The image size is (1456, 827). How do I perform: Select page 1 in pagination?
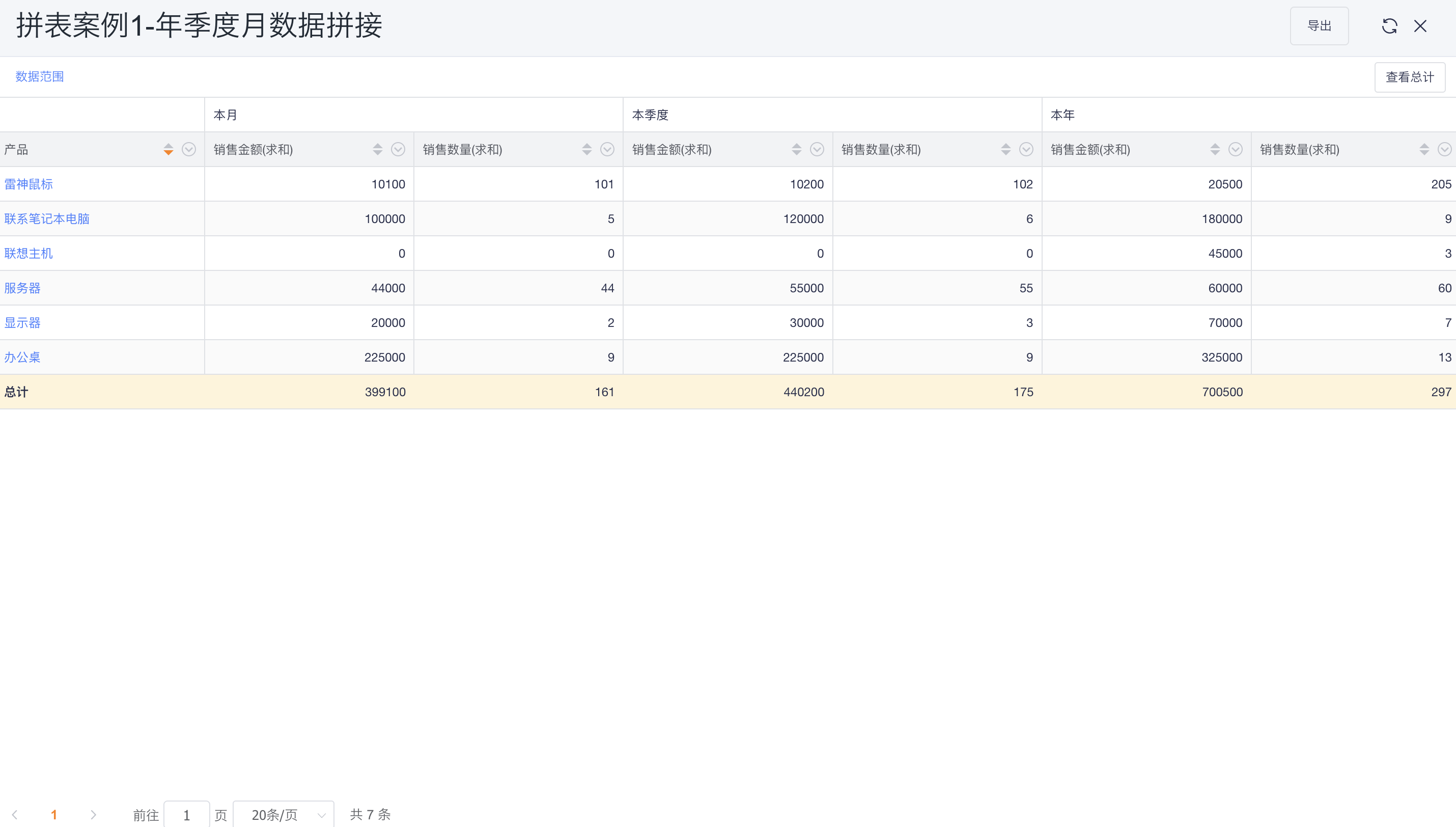pyautogui.click(x=54, y=814)
